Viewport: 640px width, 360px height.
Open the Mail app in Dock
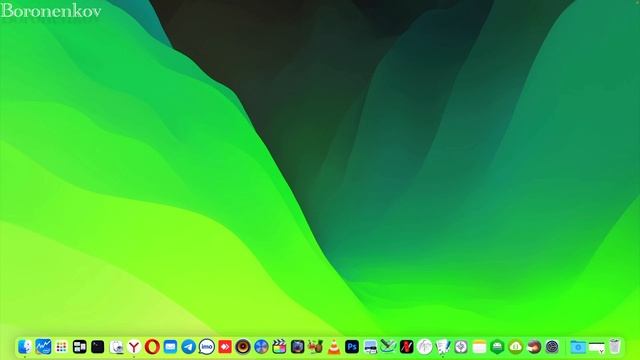tap(170, 347)
